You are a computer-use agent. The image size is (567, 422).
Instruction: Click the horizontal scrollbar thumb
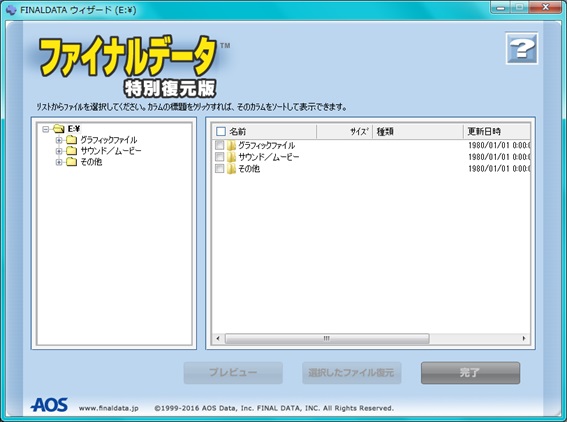[x=327, y=338]
